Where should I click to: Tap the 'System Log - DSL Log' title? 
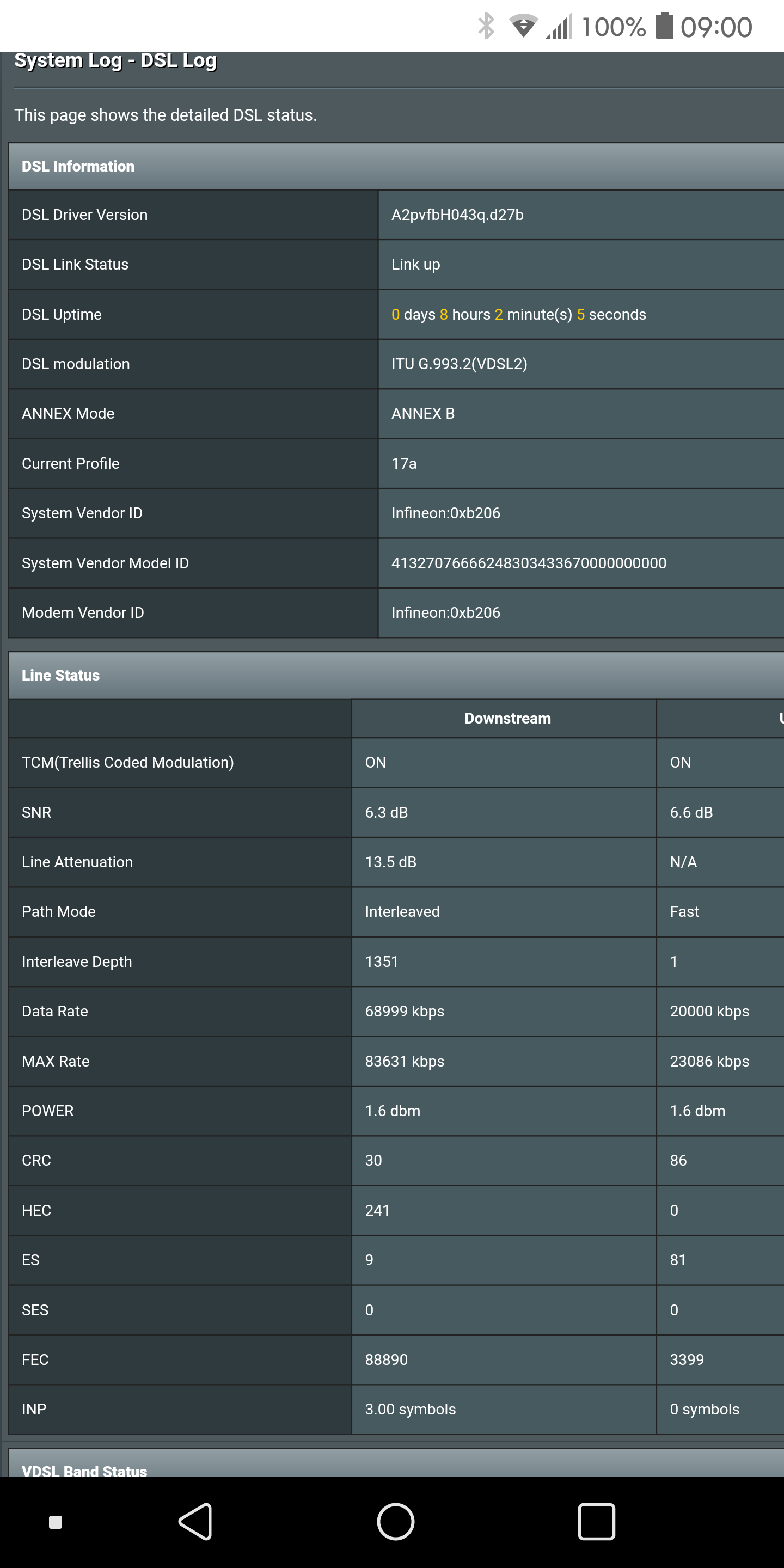coord(115,61)
